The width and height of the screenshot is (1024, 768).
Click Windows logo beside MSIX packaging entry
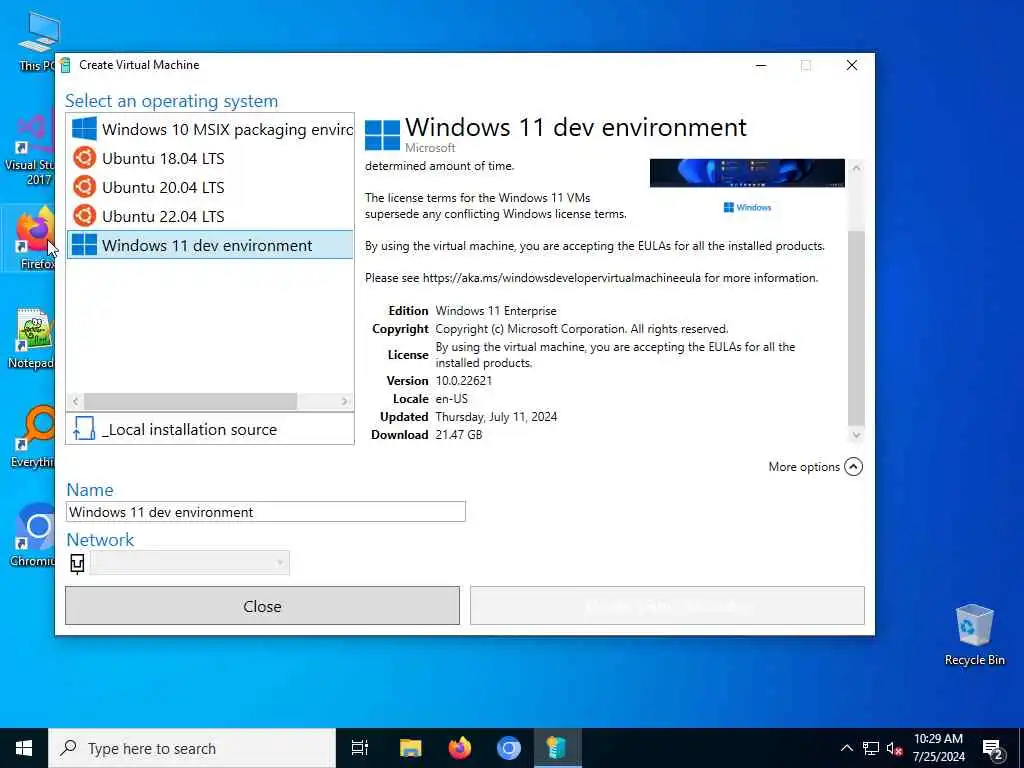pyautogui.click(x=84, y=129)
